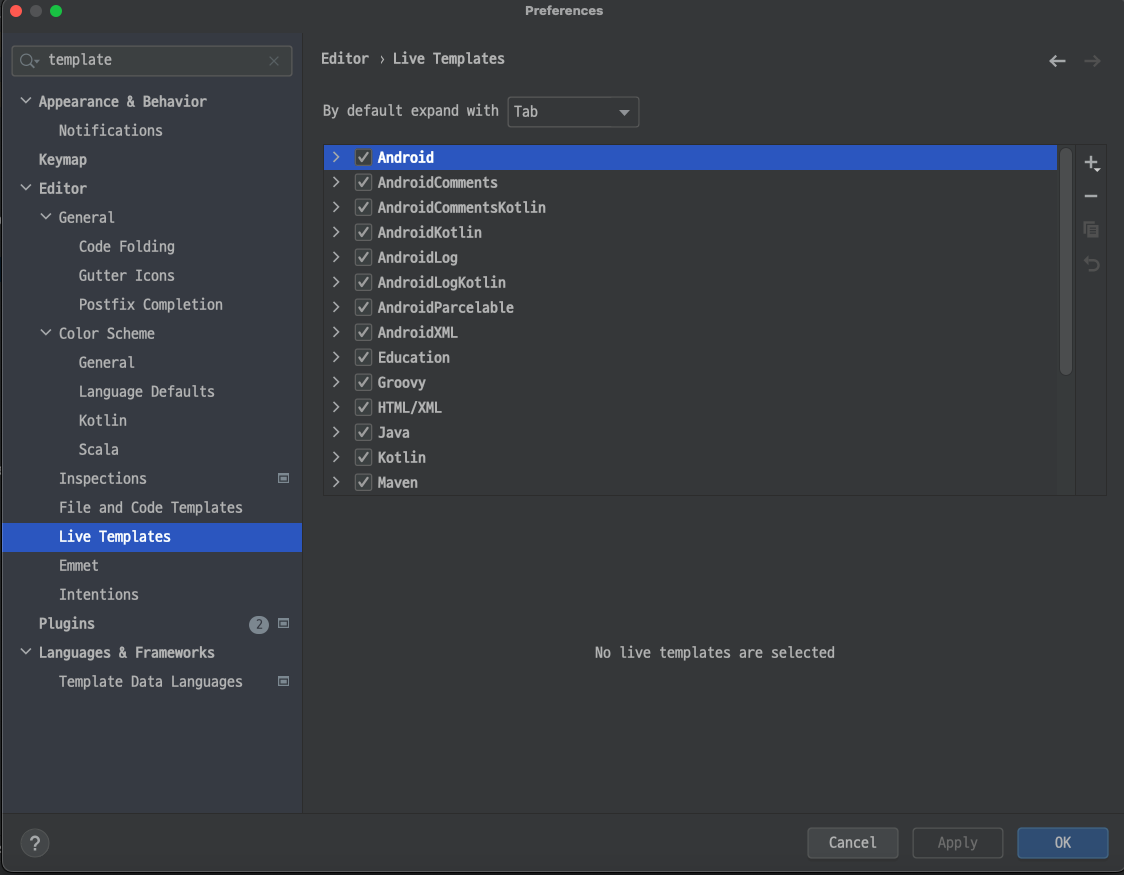This screenshot has width=1124, height=875.
Task: Expand the Kotlin templates chevron
Action: point(335,457)
